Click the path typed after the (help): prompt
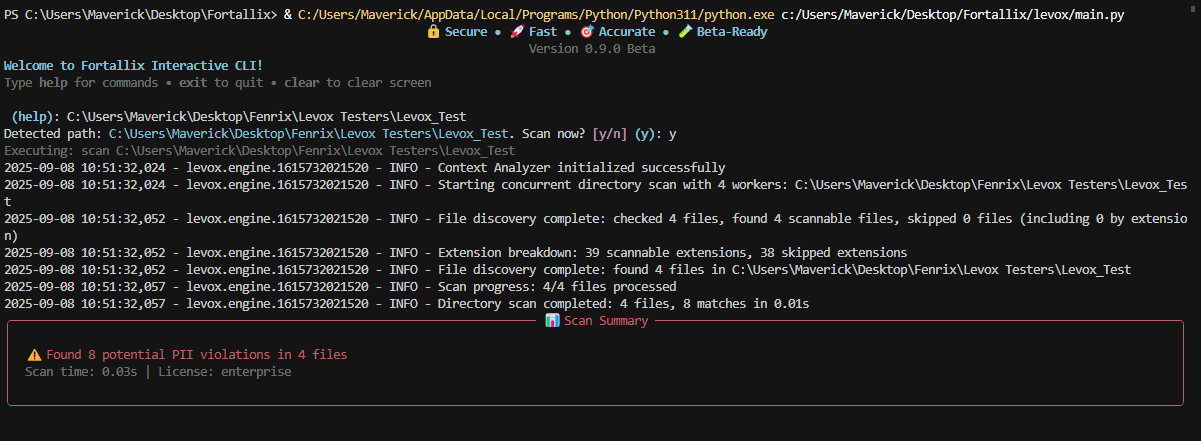The image size is (1201, 441). point(266,117)
